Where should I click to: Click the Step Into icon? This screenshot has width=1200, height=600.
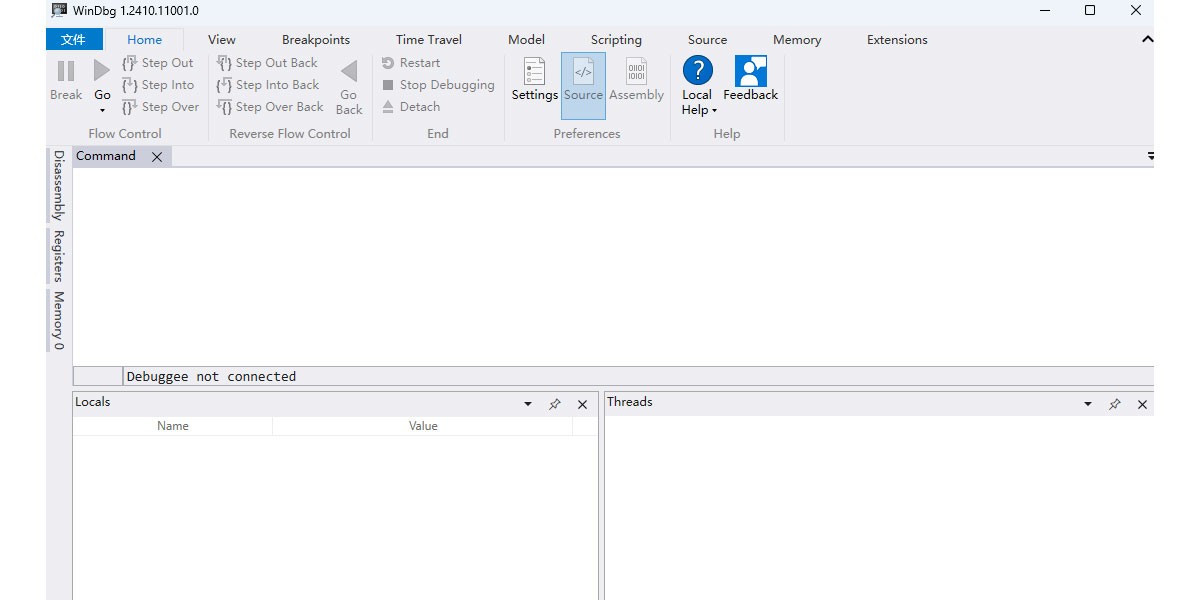[x=129, y=85]
